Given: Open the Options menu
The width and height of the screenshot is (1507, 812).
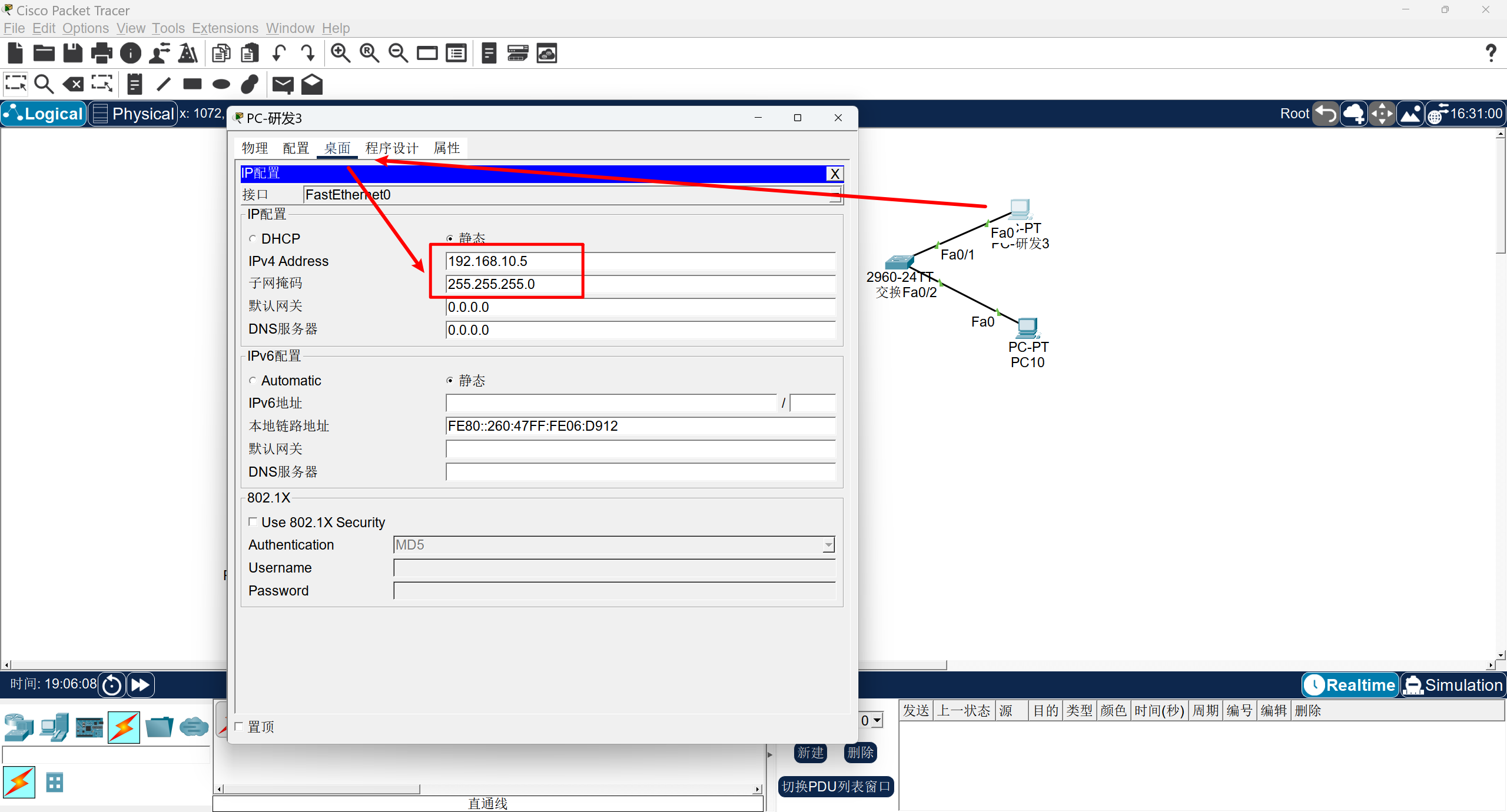Looking at the screenshot, I should click(x=86, y=28).
